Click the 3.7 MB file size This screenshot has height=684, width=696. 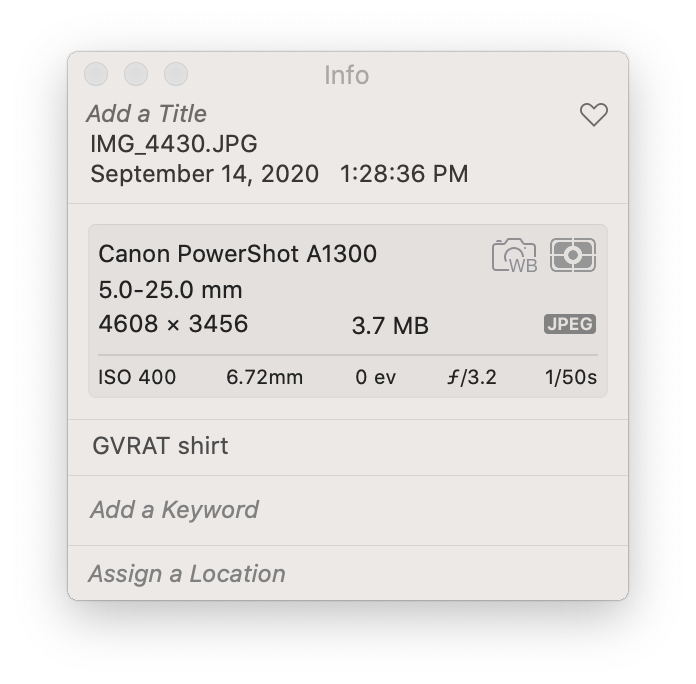[390, 326]
